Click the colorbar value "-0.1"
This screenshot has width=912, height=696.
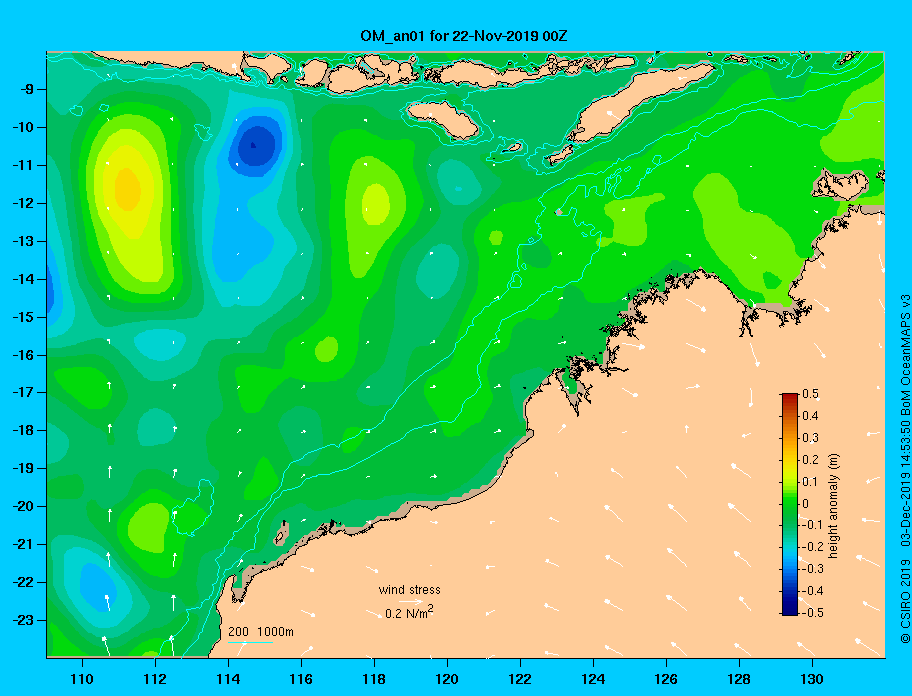pos(812,525)
